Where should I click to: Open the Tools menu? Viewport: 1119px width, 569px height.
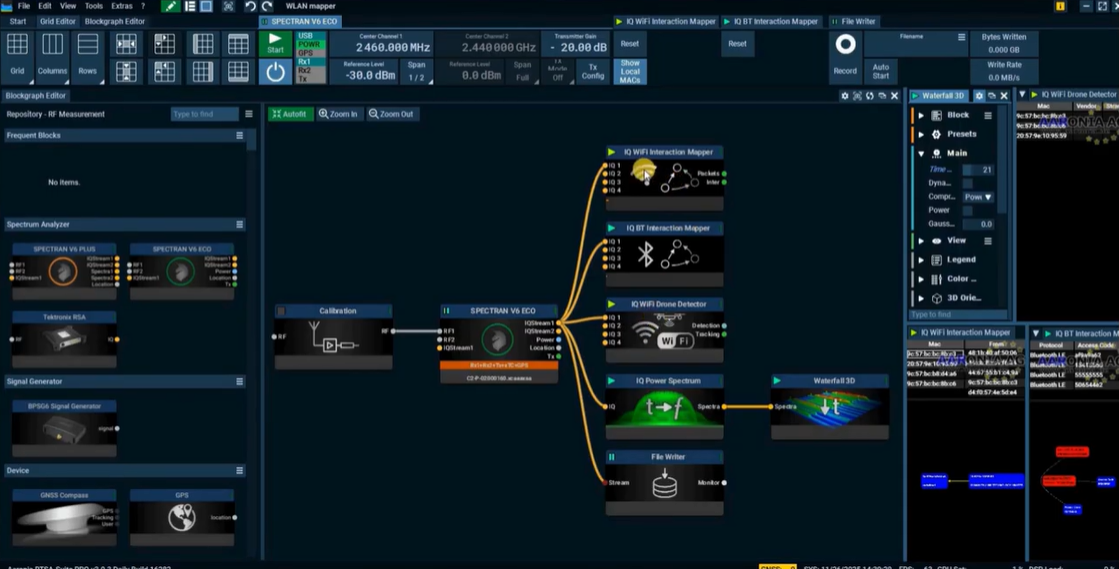pyautogui.click(x=93, y=6)
